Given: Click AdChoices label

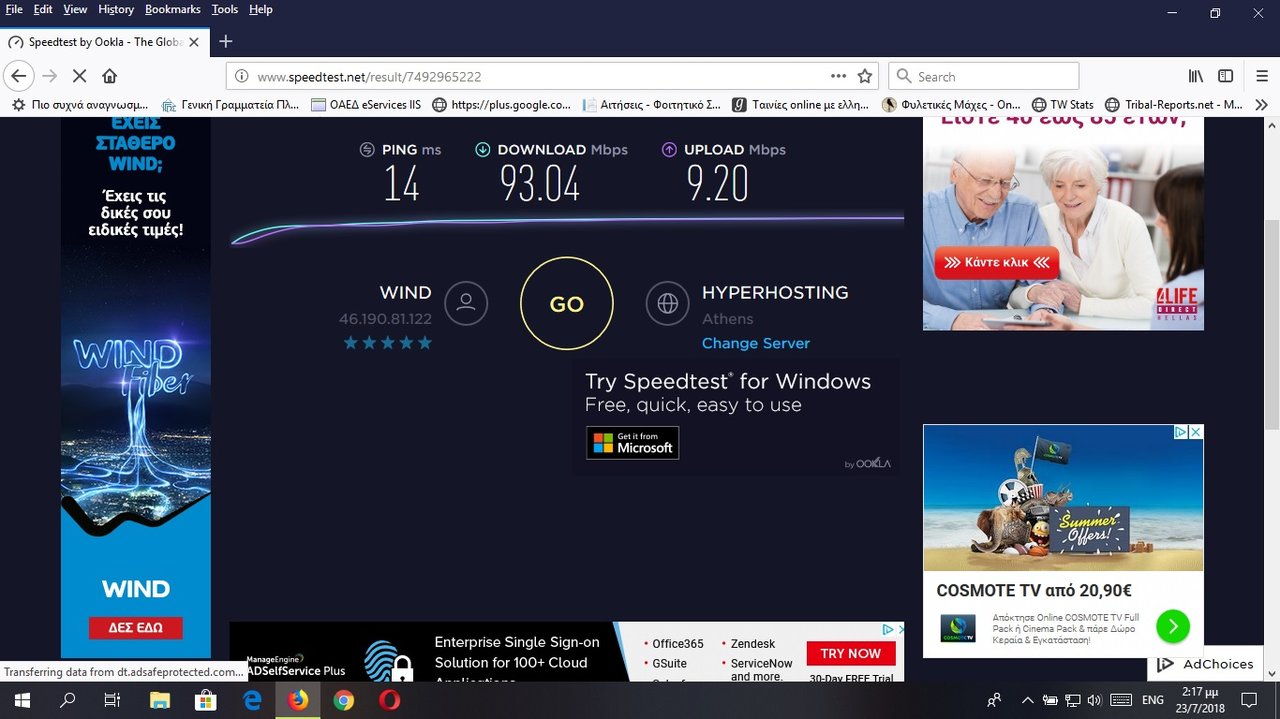Looking at the screenshot, I should pos(1205,664).
